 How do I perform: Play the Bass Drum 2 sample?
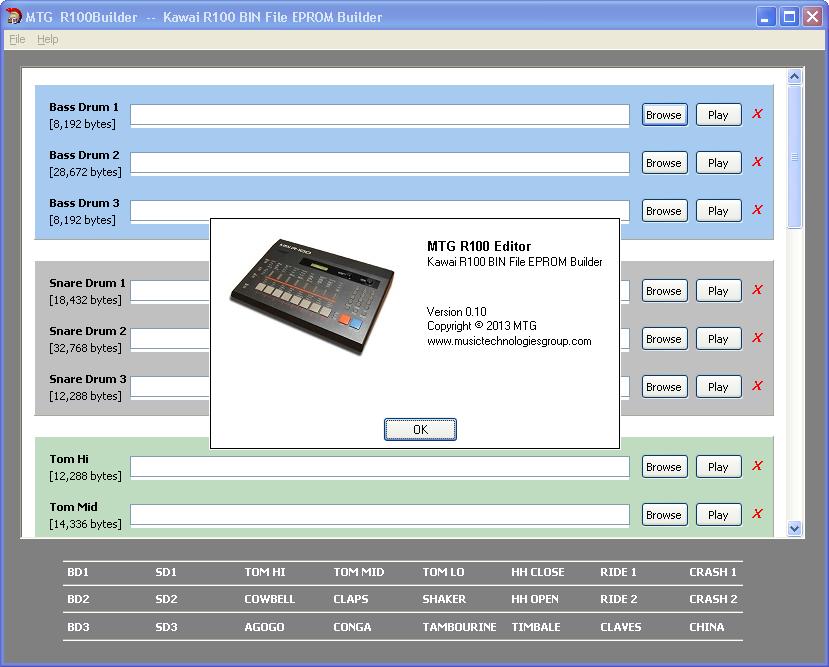(719, 163)
